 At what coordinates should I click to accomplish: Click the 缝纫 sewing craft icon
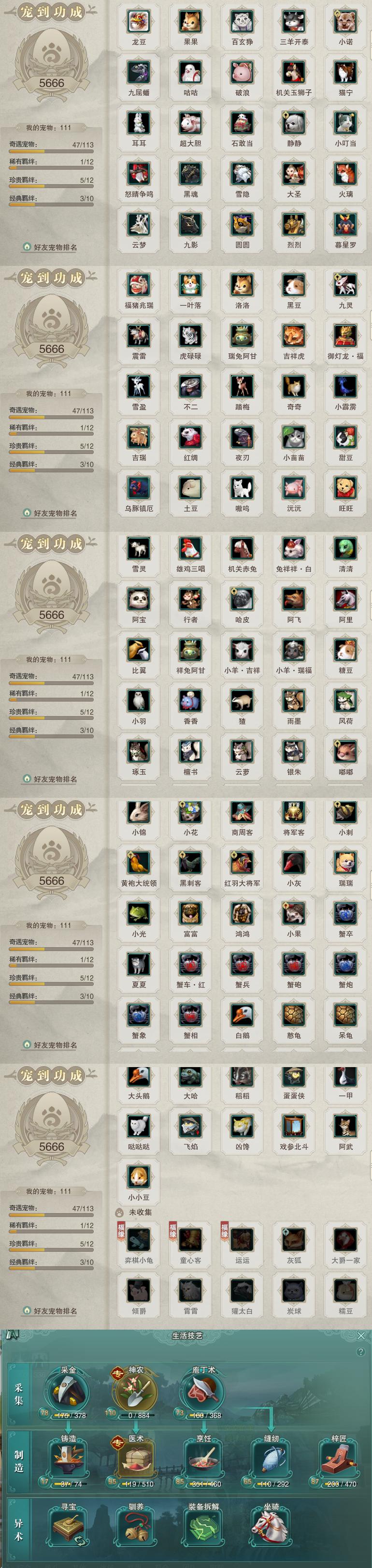coord(271,1461)
